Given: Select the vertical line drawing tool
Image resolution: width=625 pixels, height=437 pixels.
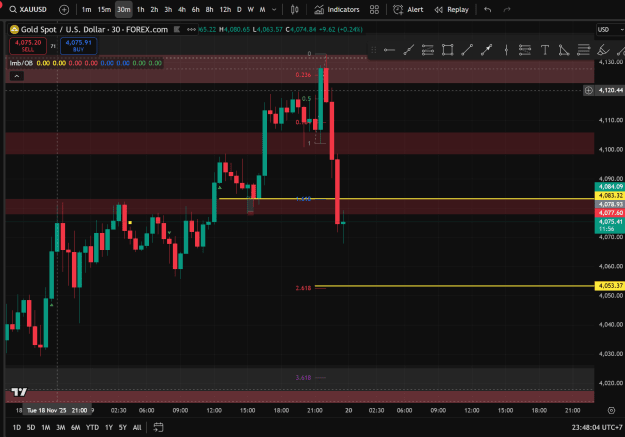Looking at the screenshot, I should [506, 50].
